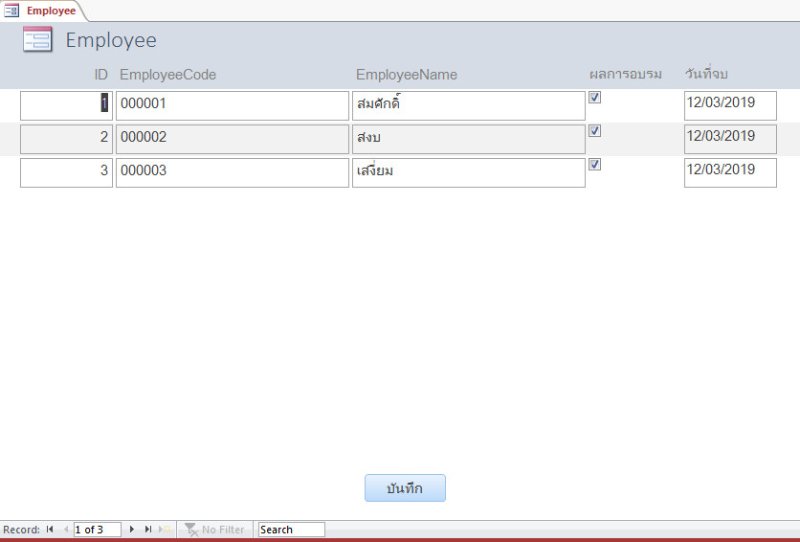Click the No Filter funnel icon
The image size is (800, 542).
click(191, 530)
